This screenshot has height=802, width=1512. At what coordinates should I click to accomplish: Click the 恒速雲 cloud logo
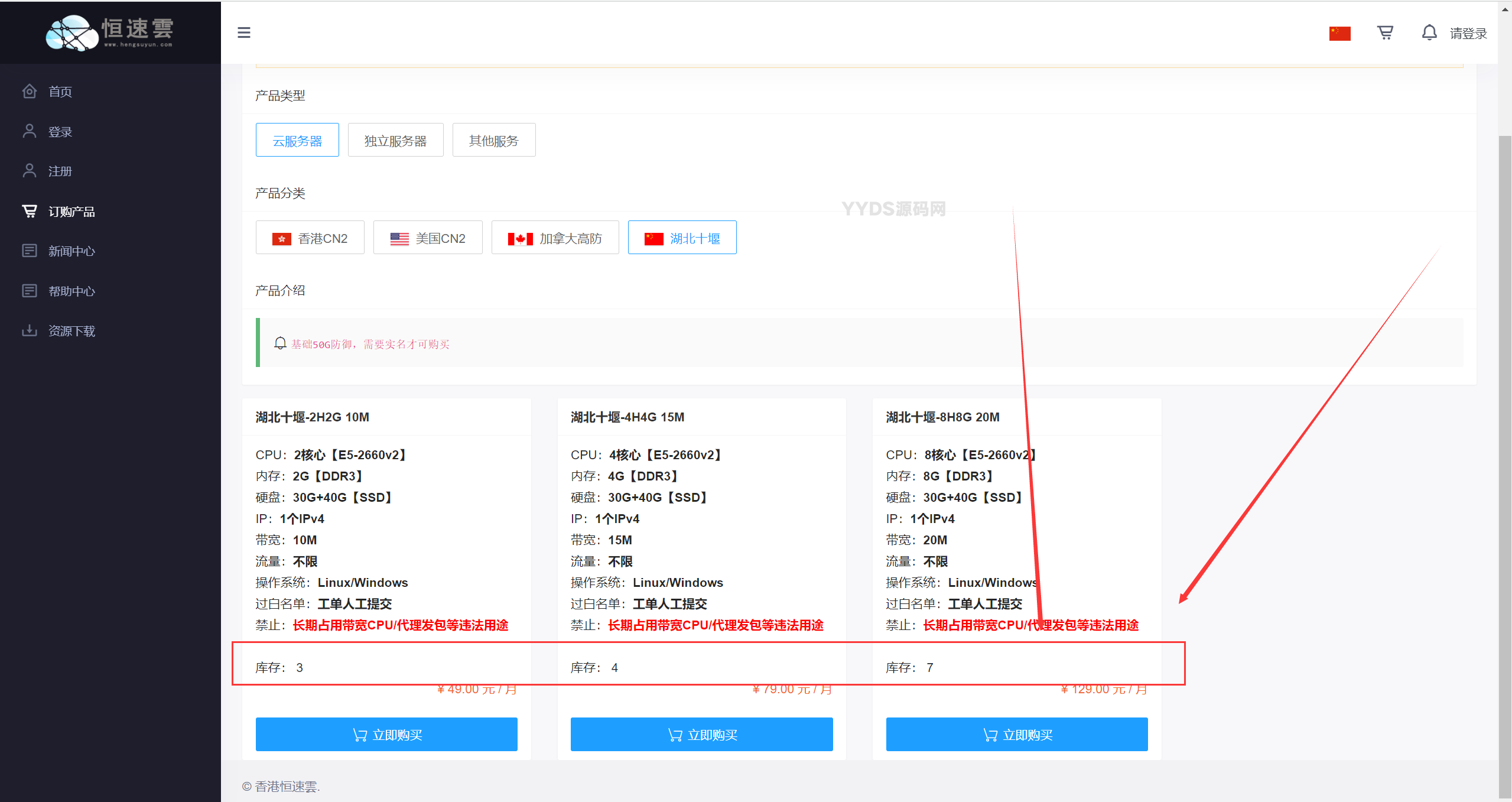[x=110, y=33]
